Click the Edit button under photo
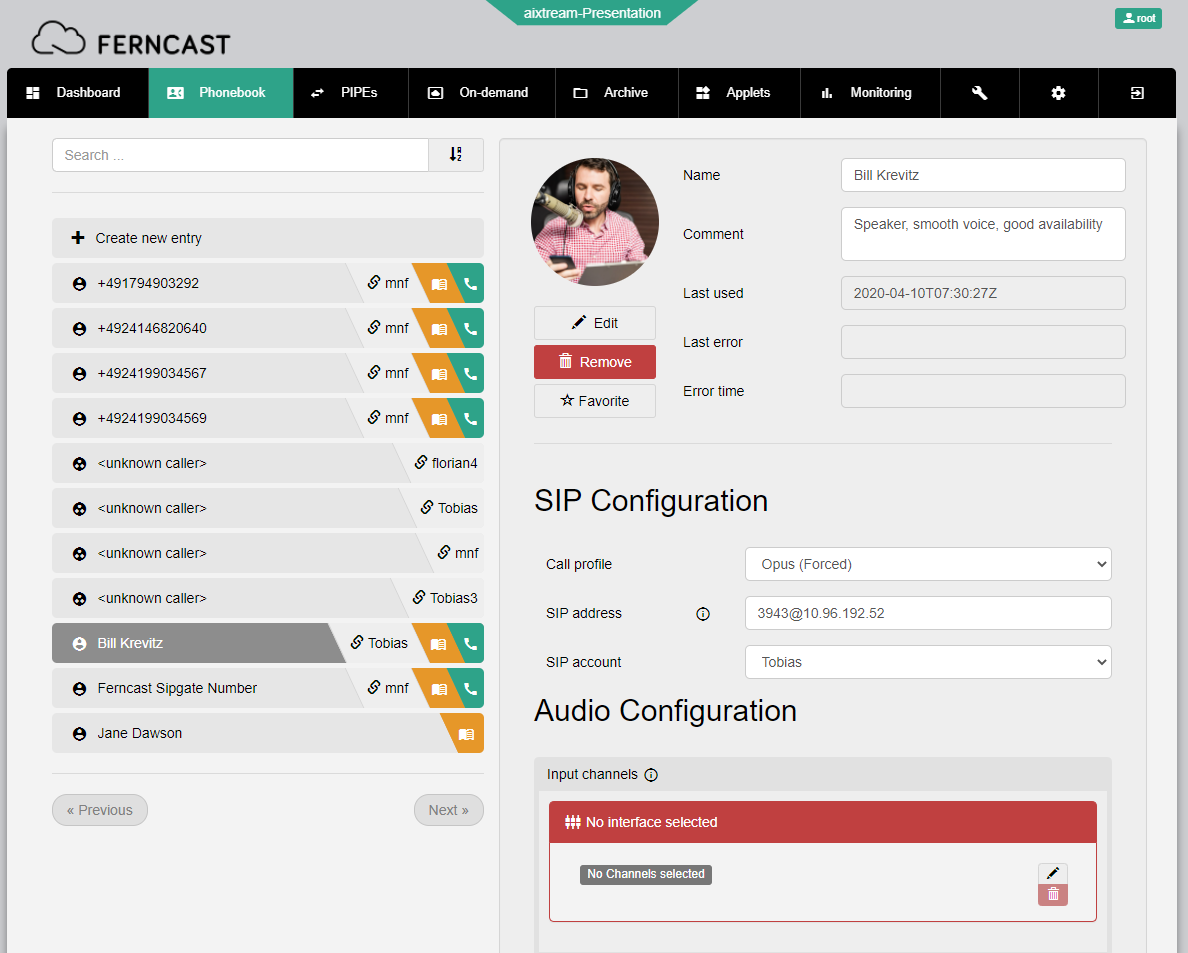This screenshot has width=1188, height=953. pos(595,323)
